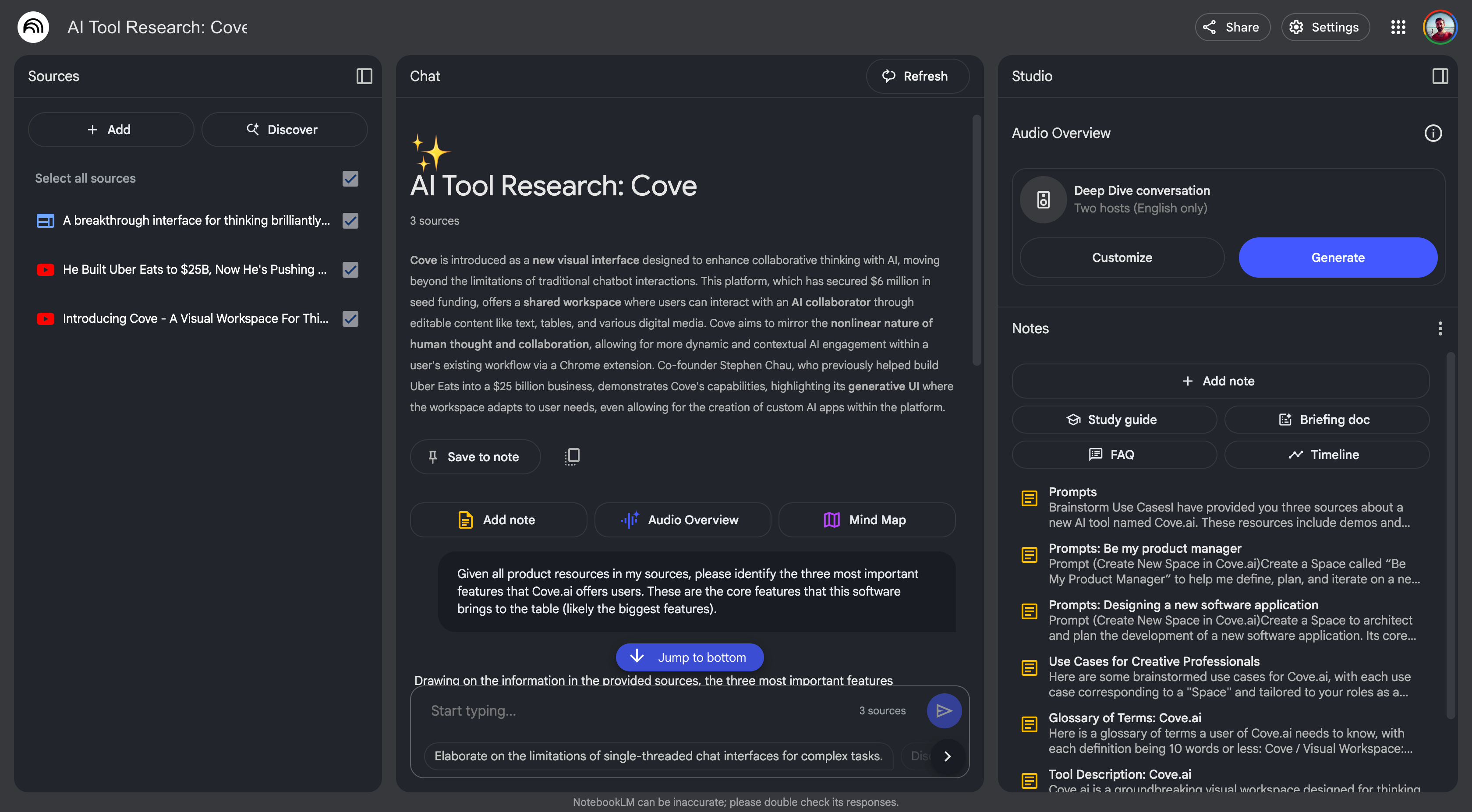Click the chat panel scrollbar
Screen dimensions: 1472x812
pos(977,240)
